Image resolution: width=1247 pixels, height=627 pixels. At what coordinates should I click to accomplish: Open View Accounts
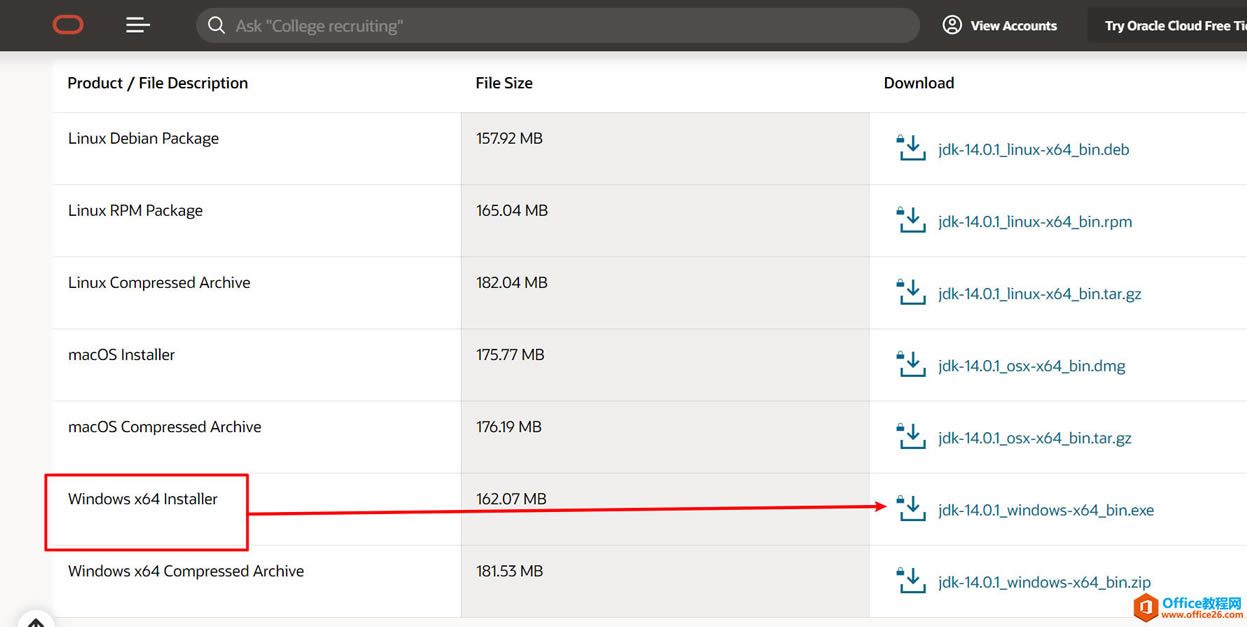(1000, 26)
